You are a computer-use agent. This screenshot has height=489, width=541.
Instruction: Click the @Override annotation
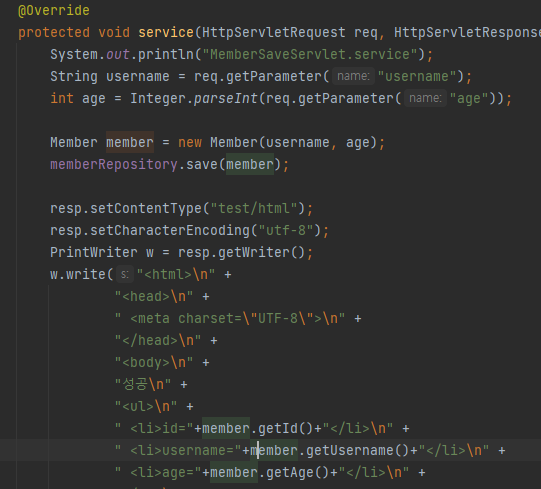53,10
